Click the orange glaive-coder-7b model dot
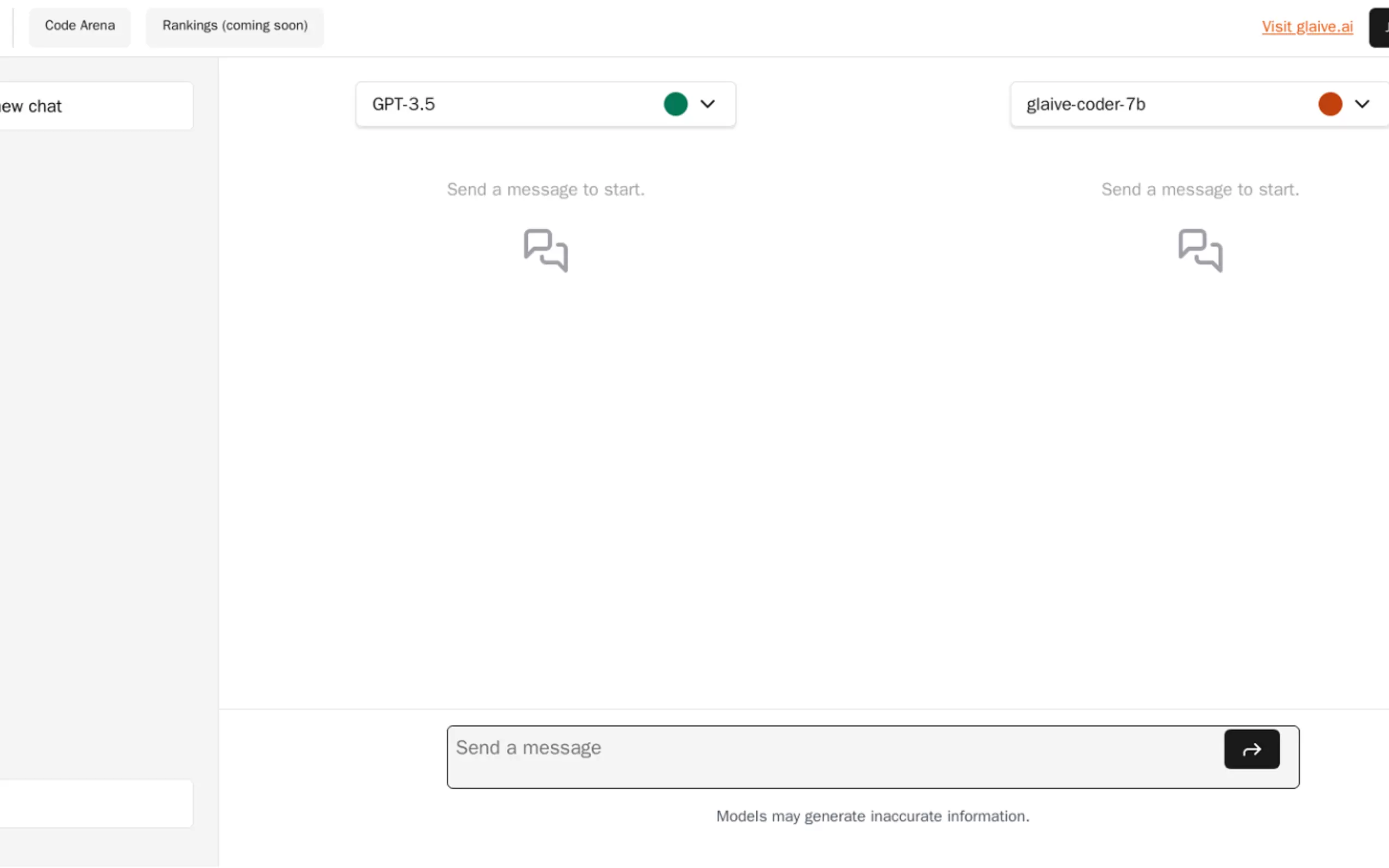 (1330, 104)
